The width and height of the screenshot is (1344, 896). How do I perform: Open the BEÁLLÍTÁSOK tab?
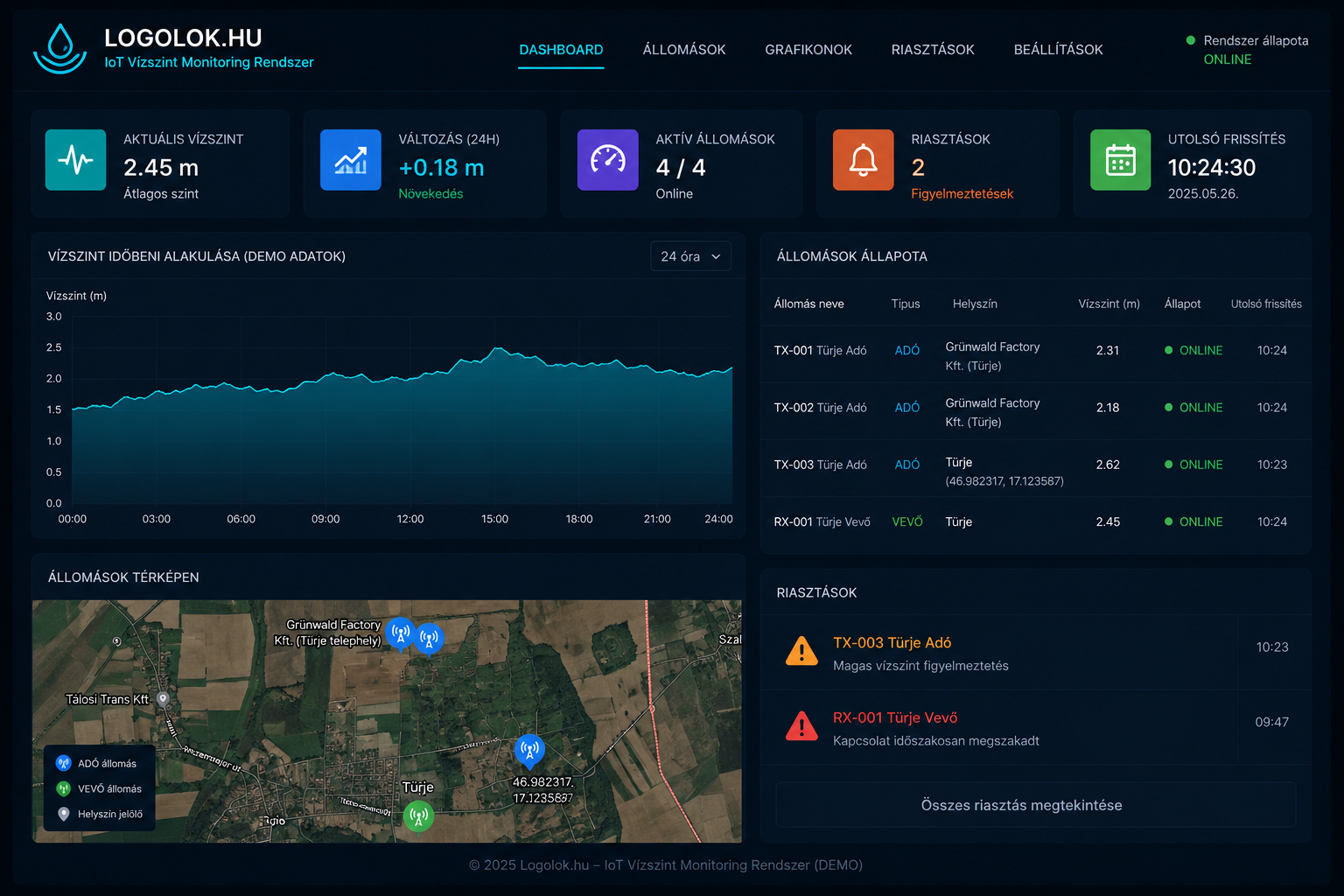[1058, 50]
